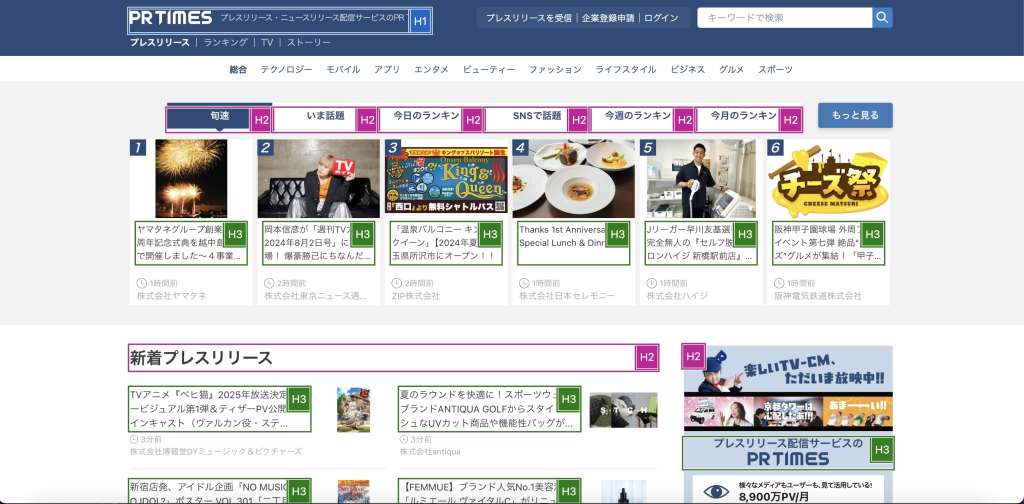1024x504 pixels.
Task: Select the ビジネス category
Action: coord(687,69)
